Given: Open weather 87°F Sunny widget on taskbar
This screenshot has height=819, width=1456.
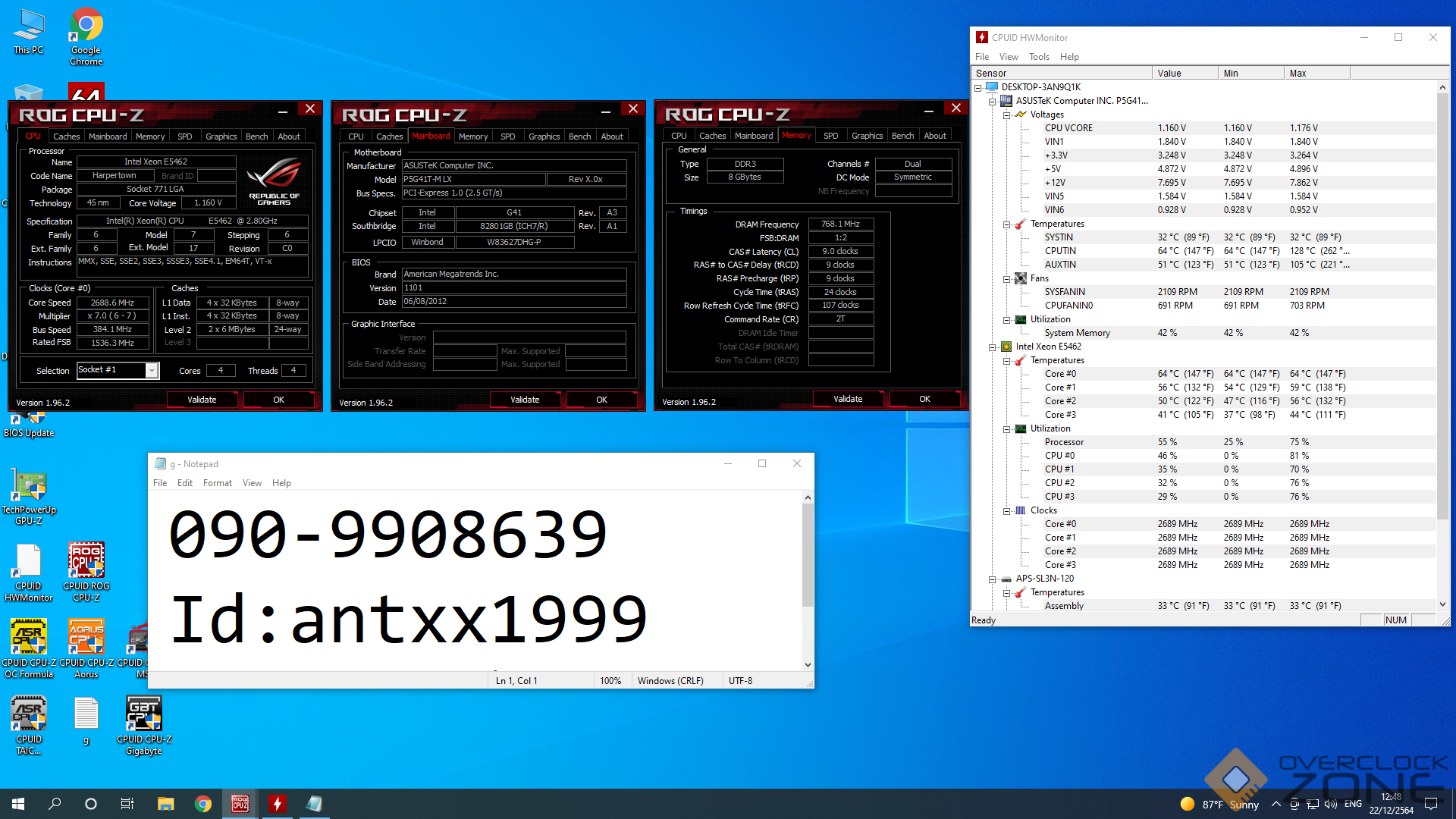Looking at the screenshot, I should point(1219,804).
